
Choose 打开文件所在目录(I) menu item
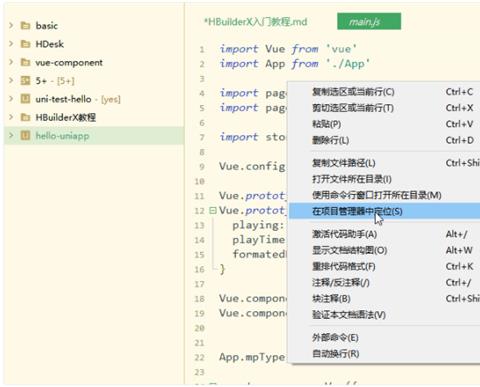384,179
